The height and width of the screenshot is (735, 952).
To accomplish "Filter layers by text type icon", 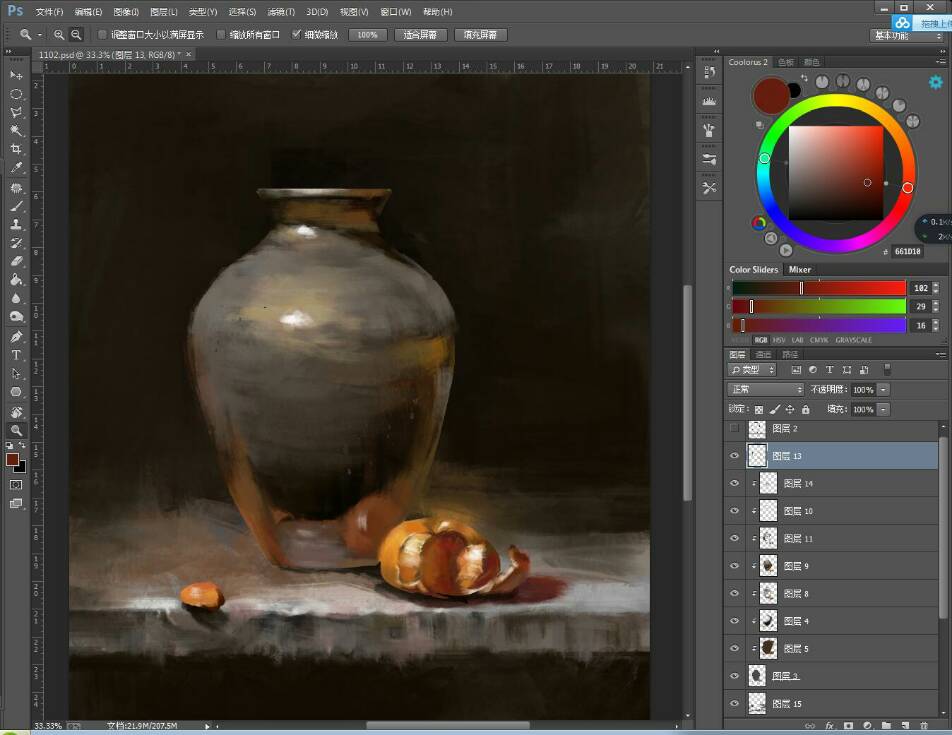I will (829, 370).
